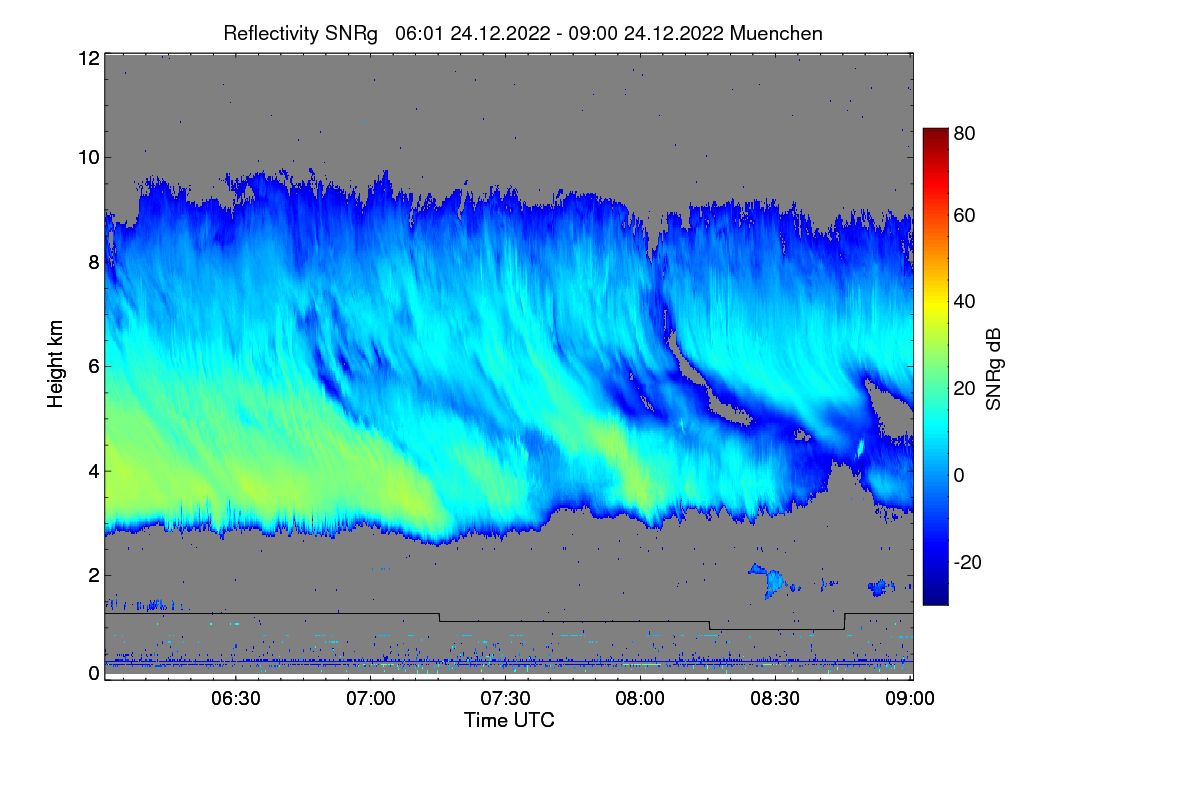1200x800 pixels.
Task: Click the dark blue bottom of colorbar
Action: pyautogui.click(x=935, y=596)
